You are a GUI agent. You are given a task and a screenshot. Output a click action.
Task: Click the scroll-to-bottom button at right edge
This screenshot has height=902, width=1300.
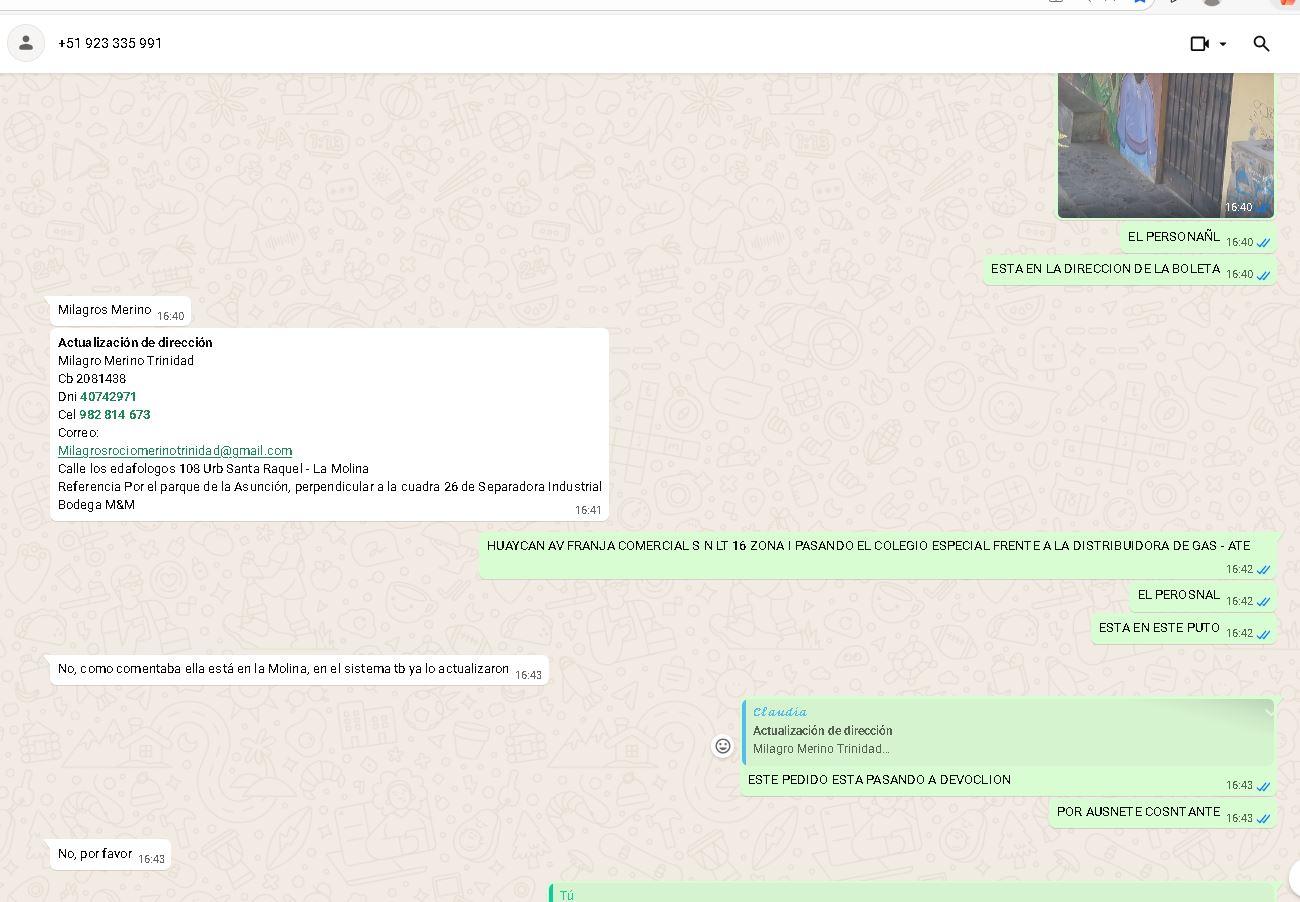point(1294,876)
